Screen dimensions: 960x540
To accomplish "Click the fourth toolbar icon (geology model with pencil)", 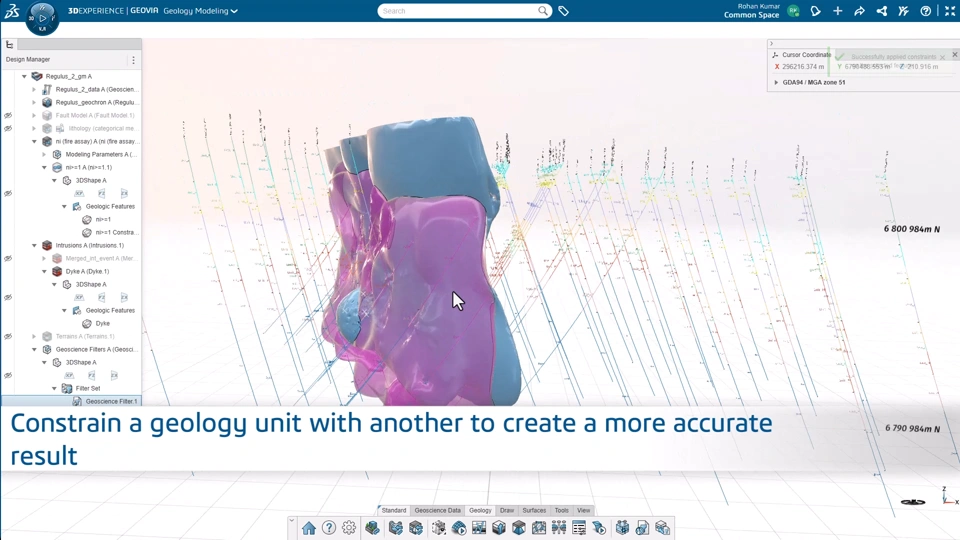I will [372, 528].
